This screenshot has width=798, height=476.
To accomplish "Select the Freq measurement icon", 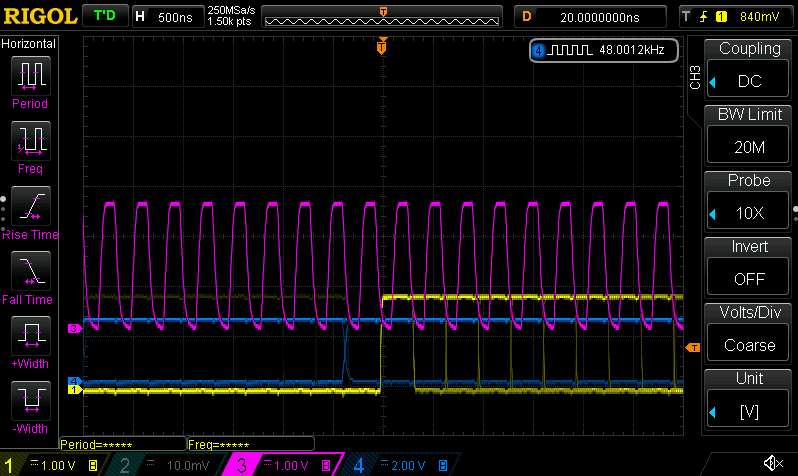I will coord(30,140).
